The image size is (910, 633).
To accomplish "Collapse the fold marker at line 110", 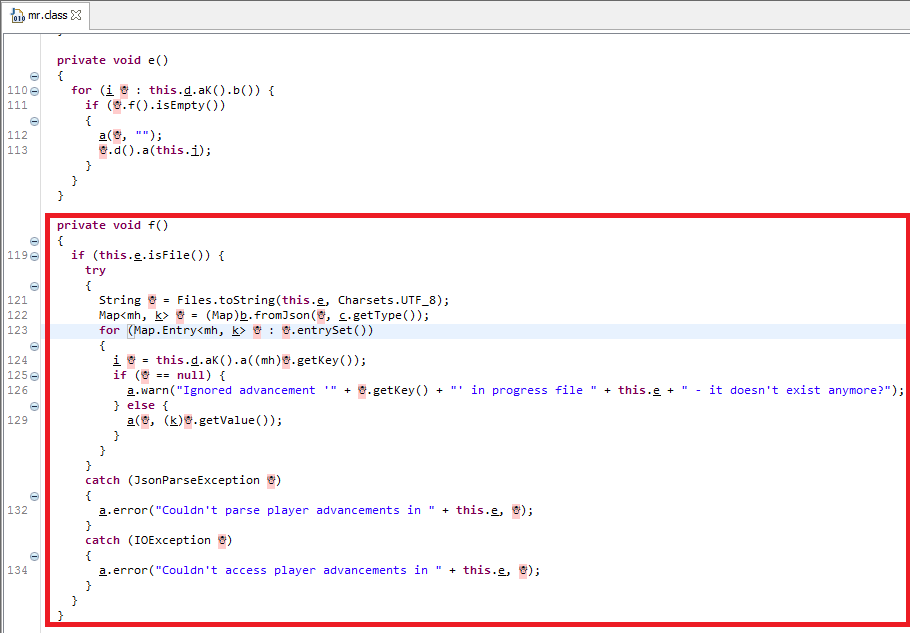I will (x=34, y=91).
